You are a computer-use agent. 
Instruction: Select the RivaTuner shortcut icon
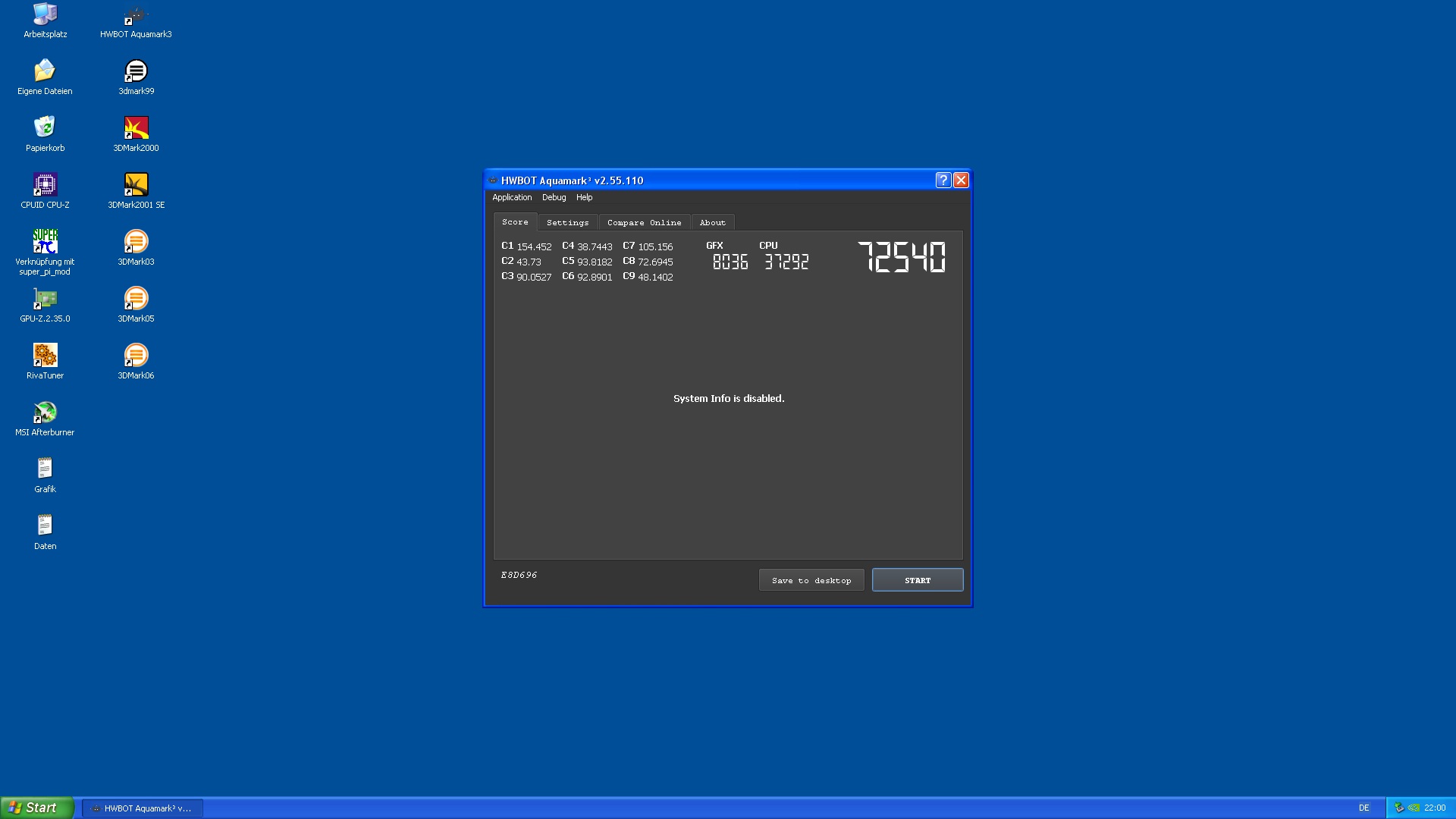[x=45, y=362]
